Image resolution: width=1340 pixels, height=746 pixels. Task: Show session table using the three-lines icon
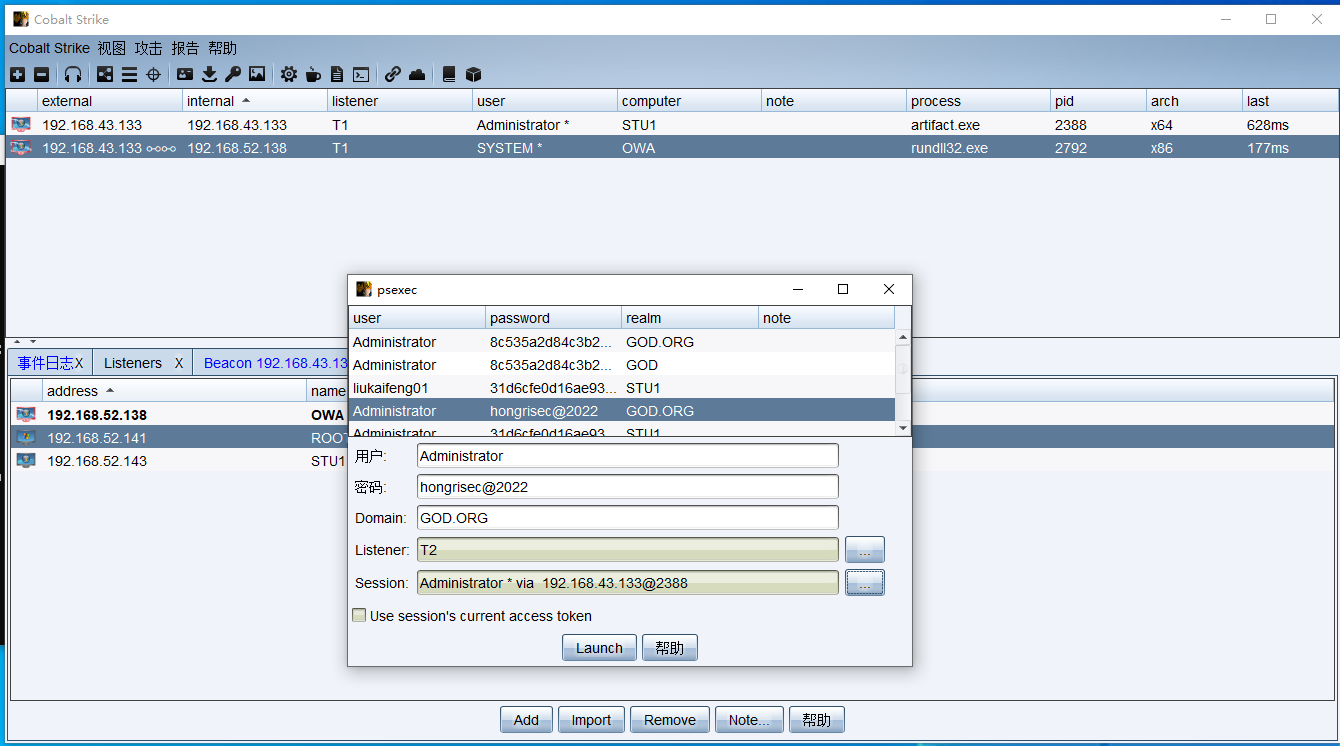point(129,74)
